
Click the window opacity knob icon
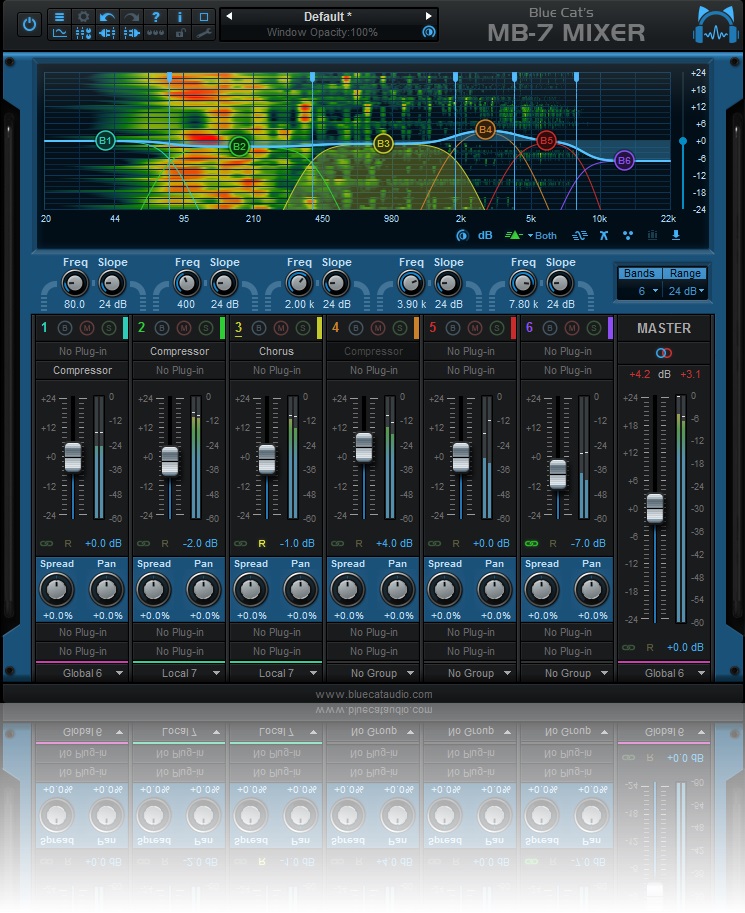click(429, 32)
